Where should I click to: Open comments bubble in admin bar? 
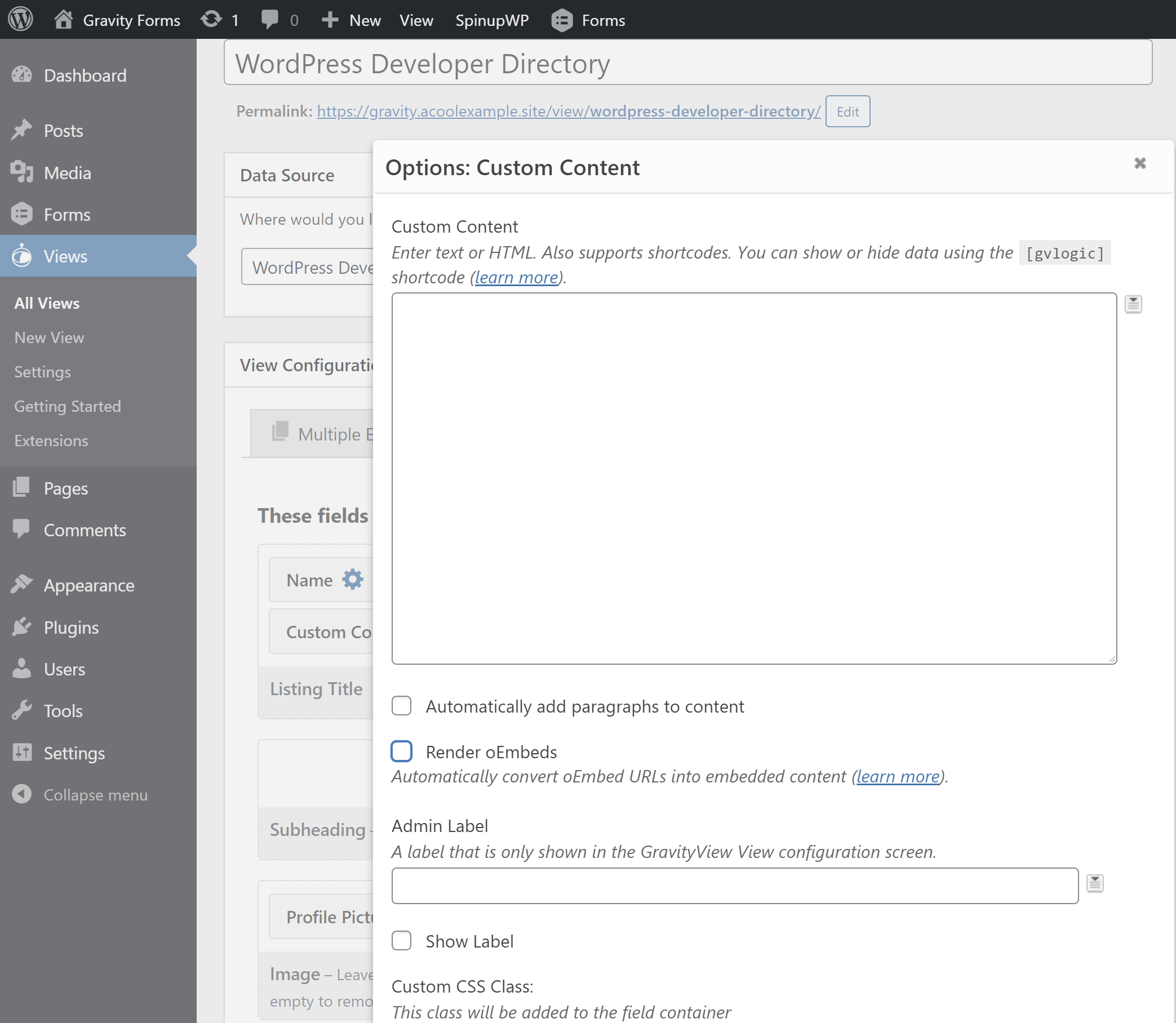280,20
